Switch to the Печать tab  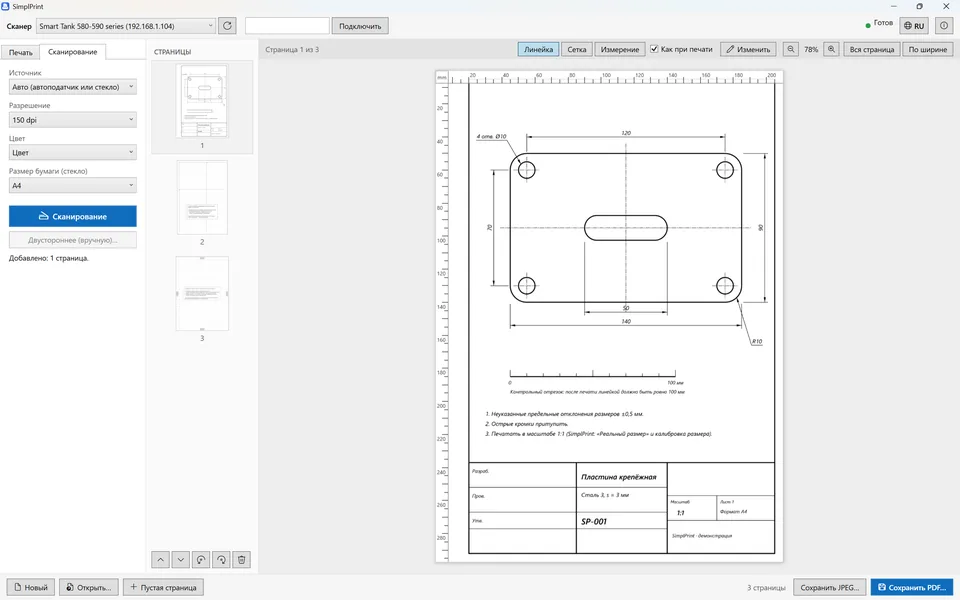20,52
